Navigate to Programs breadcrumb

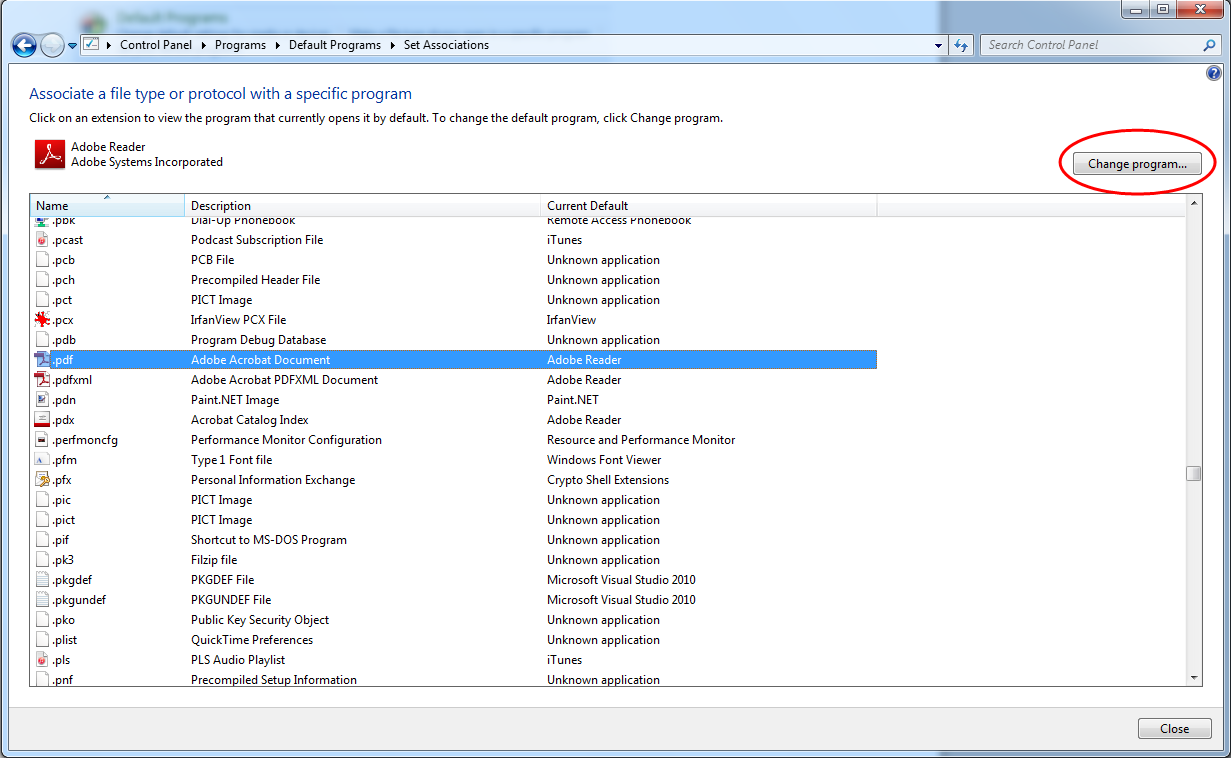click(x=240, y=45)
